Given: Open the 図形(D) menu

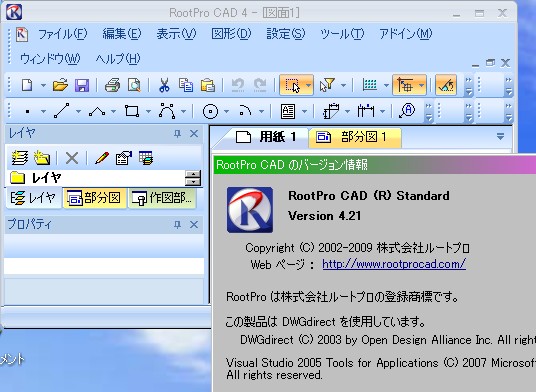Looking at the screenshot, I should [x=231, y=34].
